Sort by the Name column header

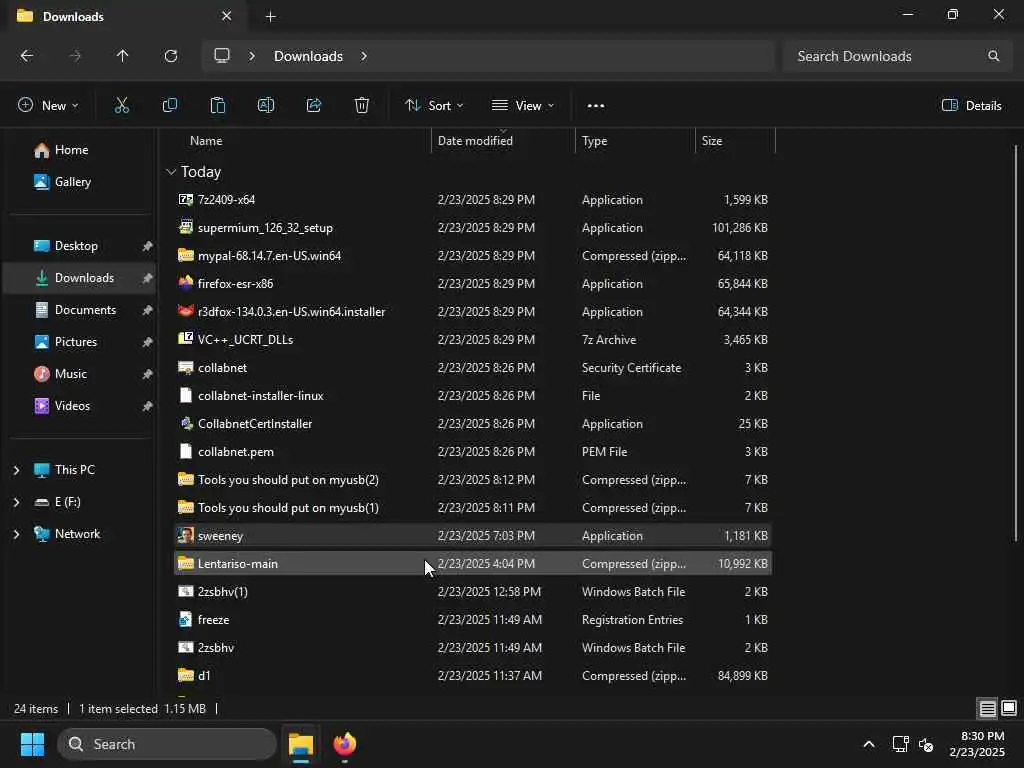[206, 140]
